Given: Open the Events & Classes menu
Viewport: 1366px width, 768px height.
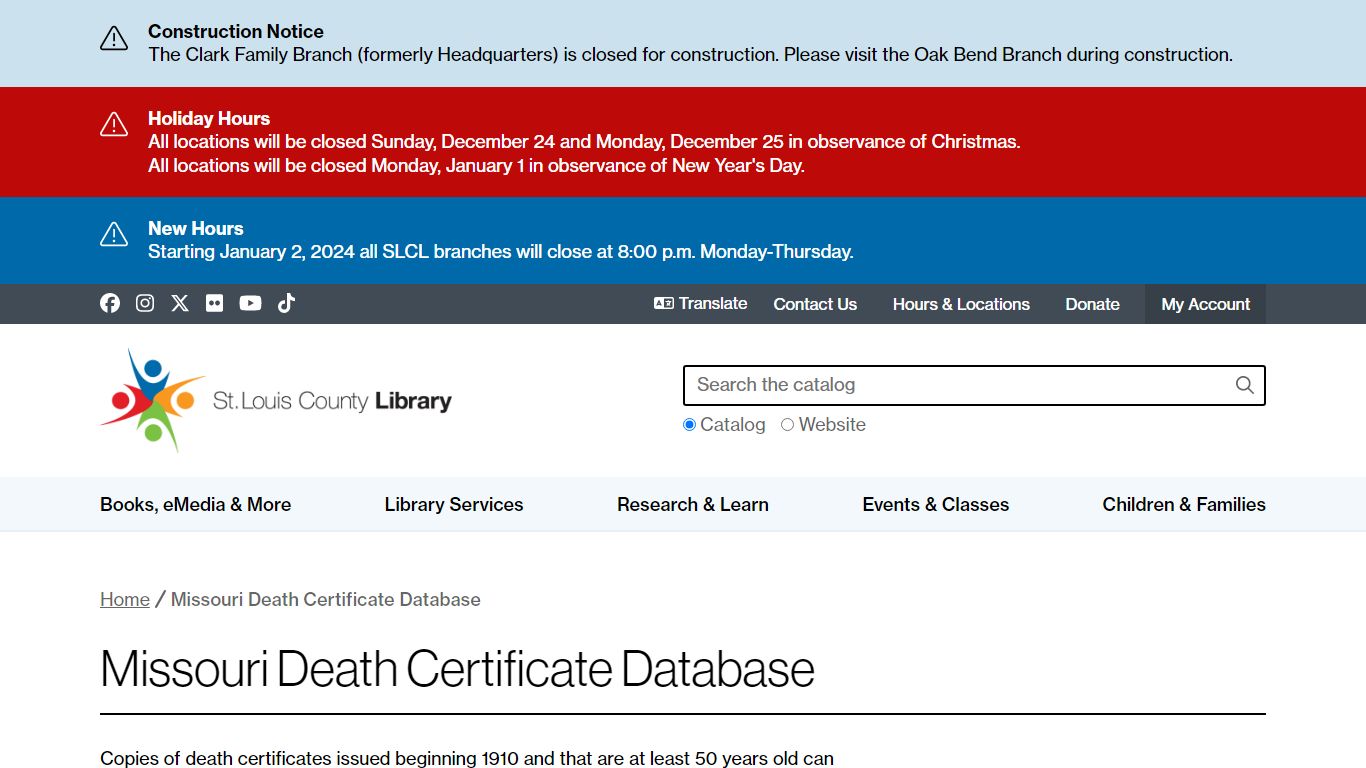Looking at the screenshot, I should (x=936, y=505).
